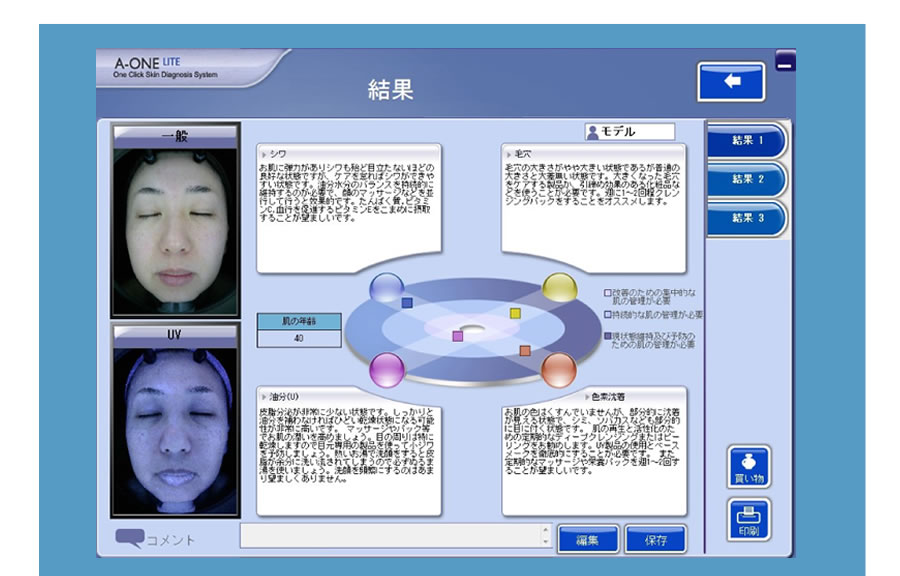Click the purple sphere near the oil panel
This screenshot has height=576, width=900.
click(x=386, y=370)
